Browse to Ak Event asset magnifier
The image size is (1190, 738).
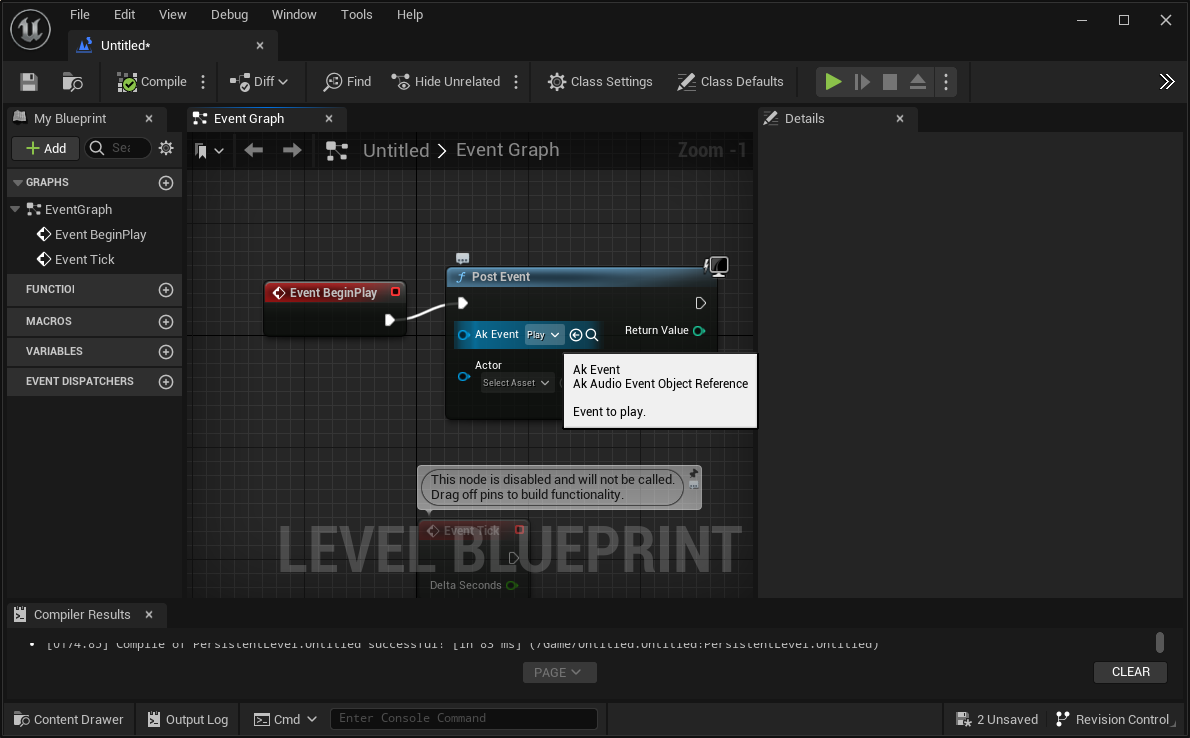[592, 335]
